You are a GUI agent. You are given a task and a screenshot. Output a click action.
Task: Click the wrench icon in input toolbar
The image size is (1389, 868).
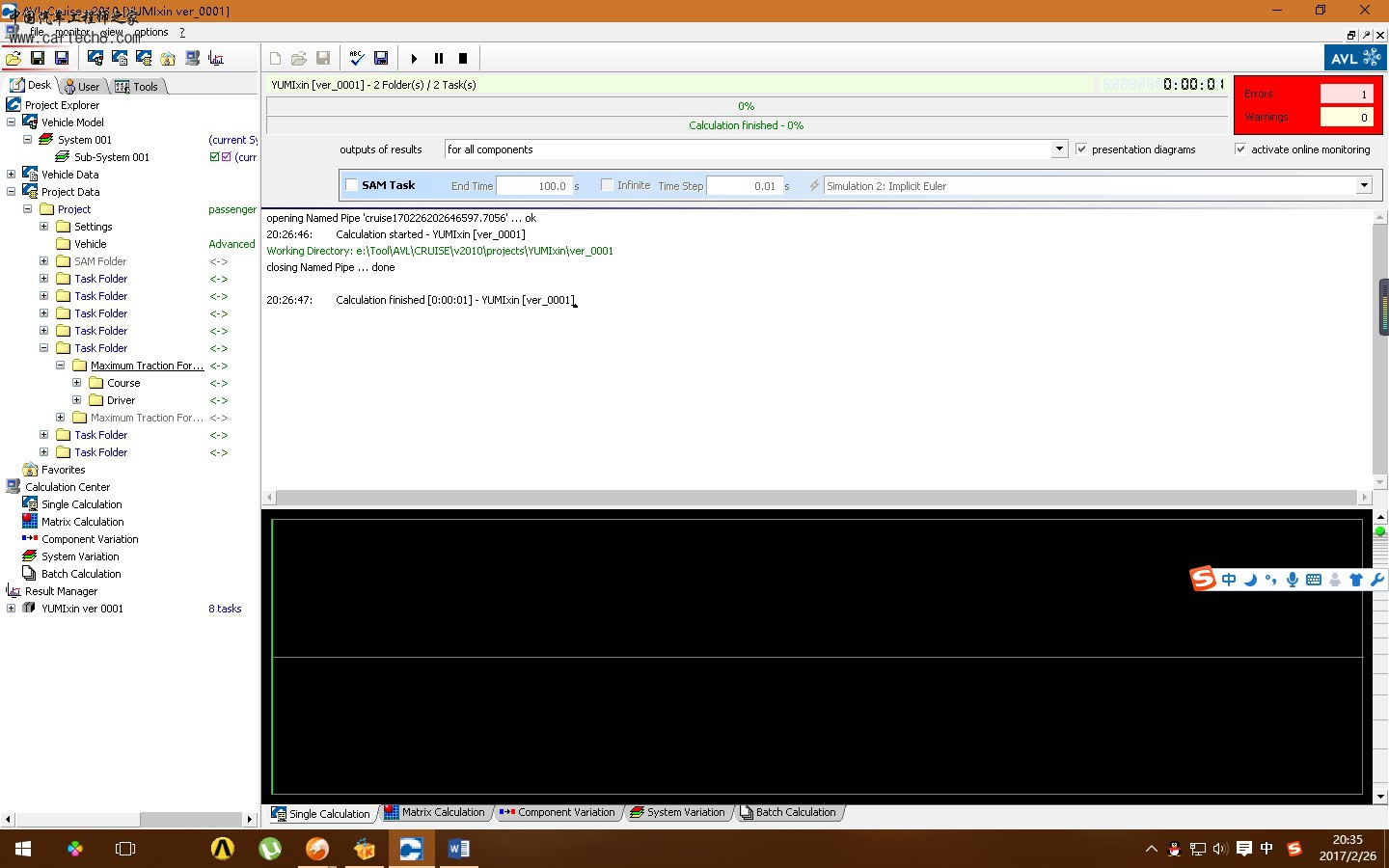1377,580
